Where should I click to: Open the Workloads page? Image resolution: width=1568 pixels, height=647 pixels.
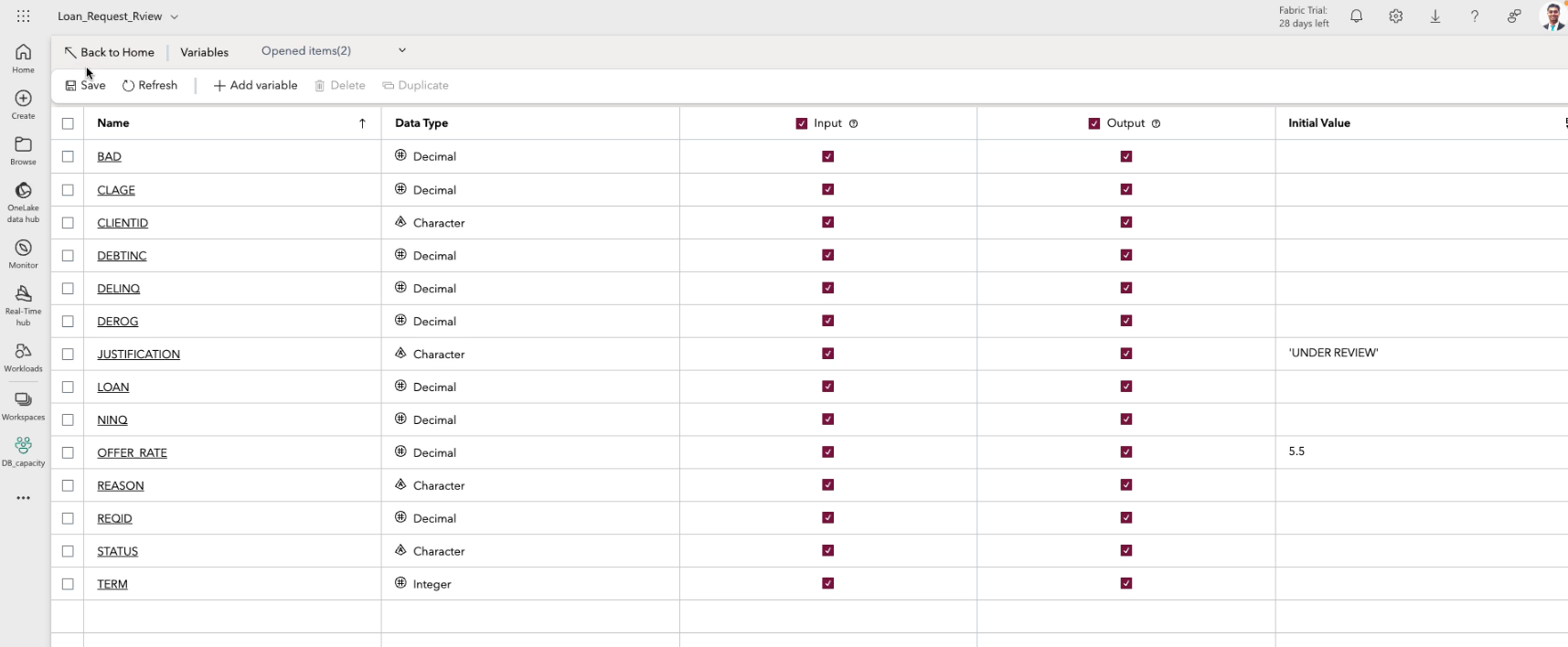[x=23, y=357]
